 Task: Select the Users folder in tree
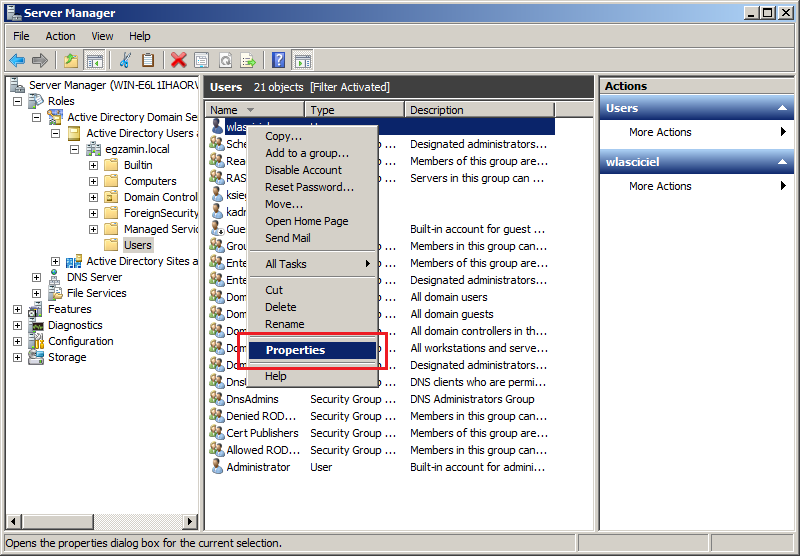[x=138, y=245]
